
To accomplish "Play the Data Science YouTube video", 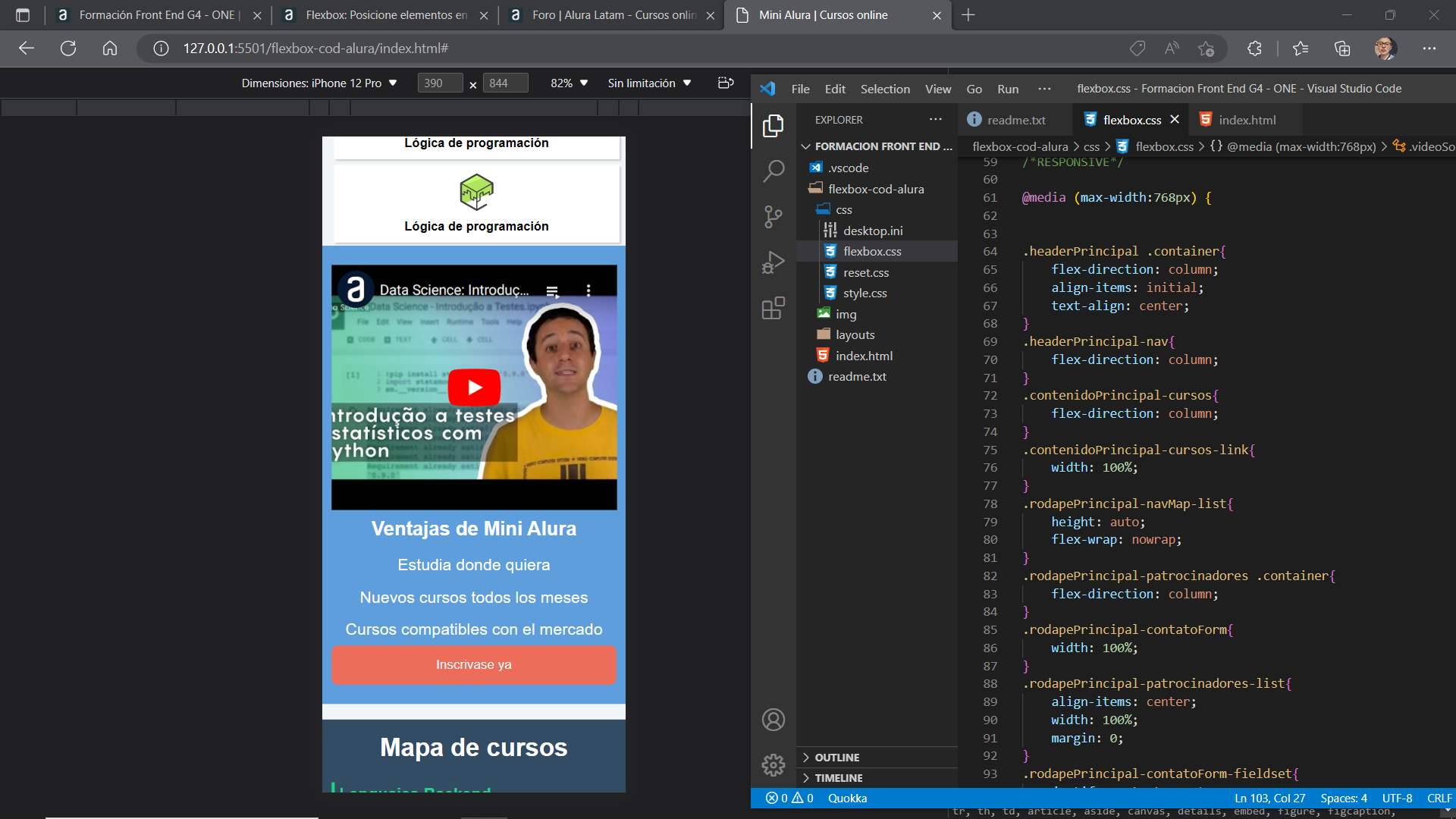I will coord(474,388).
